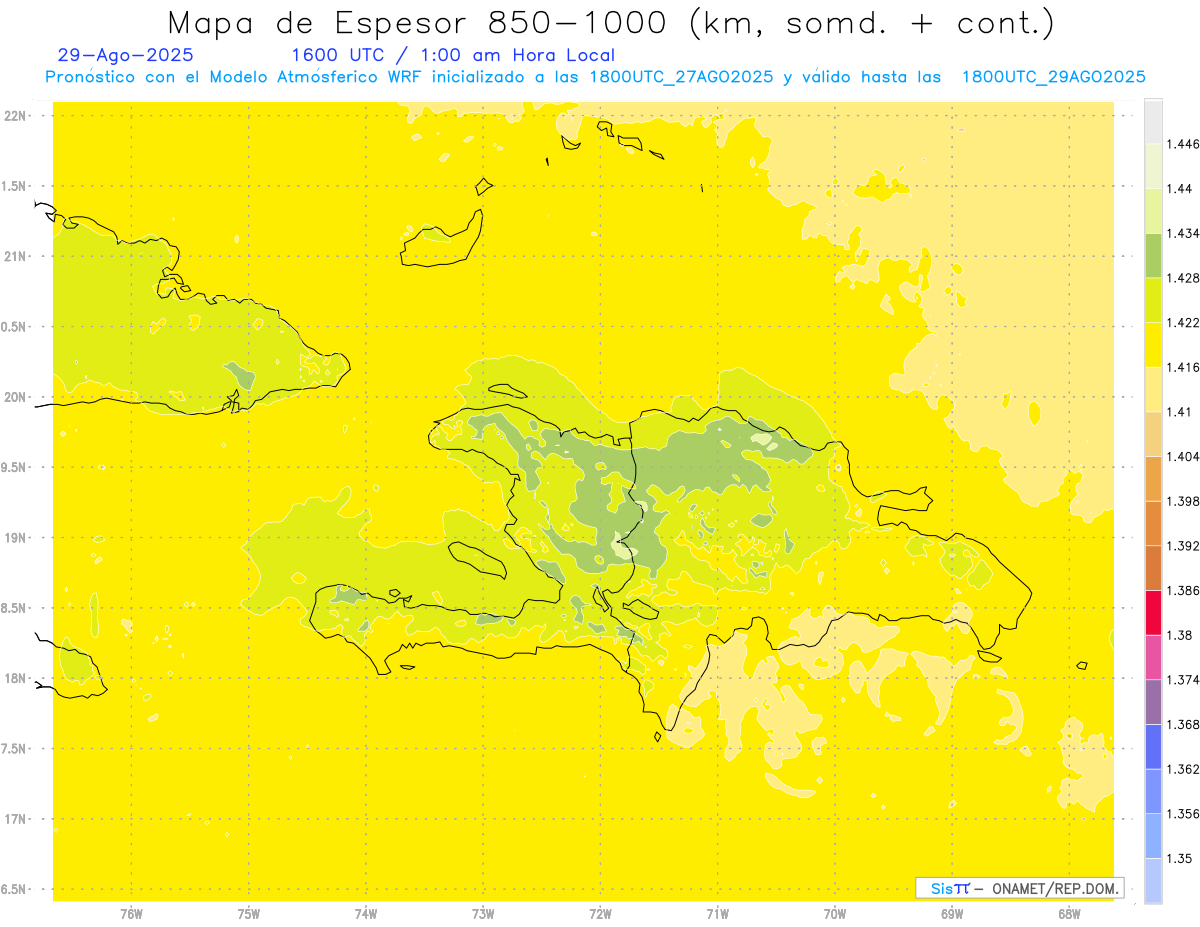Click the "19N" latitude axis label

pyautogui.click(x=16, y=537)
